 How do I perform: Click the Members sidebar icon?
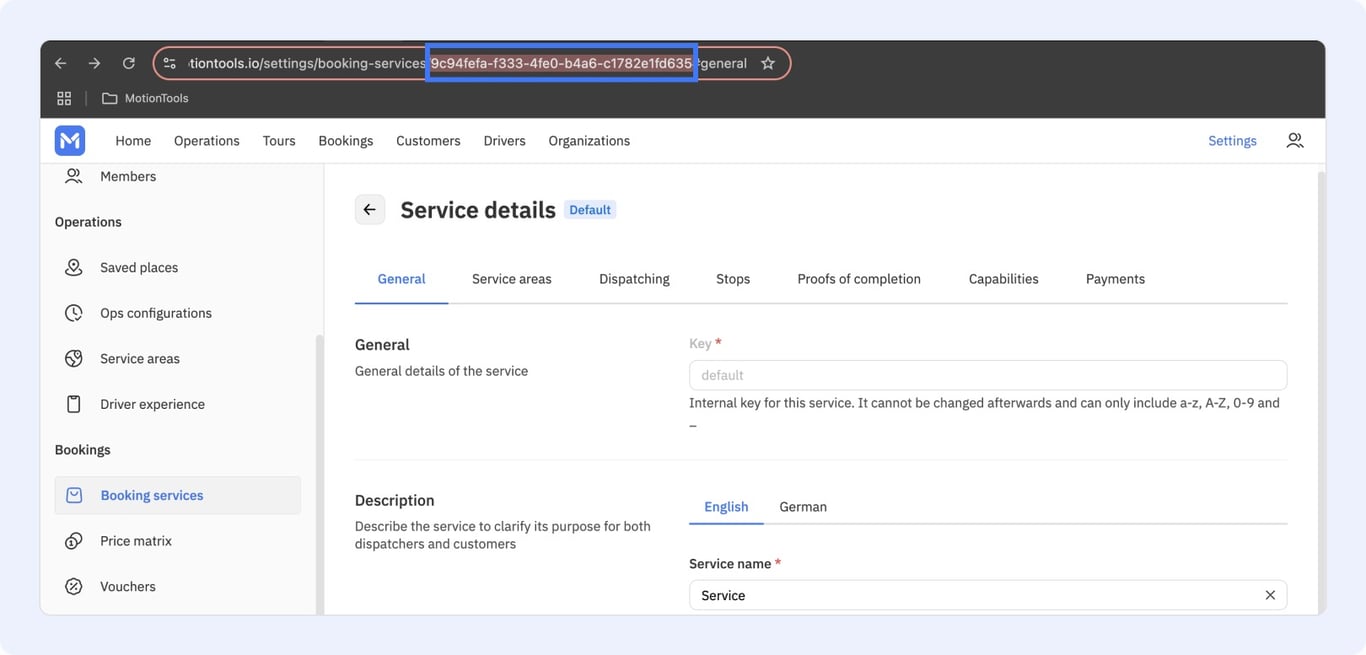(x=74, y=176)
